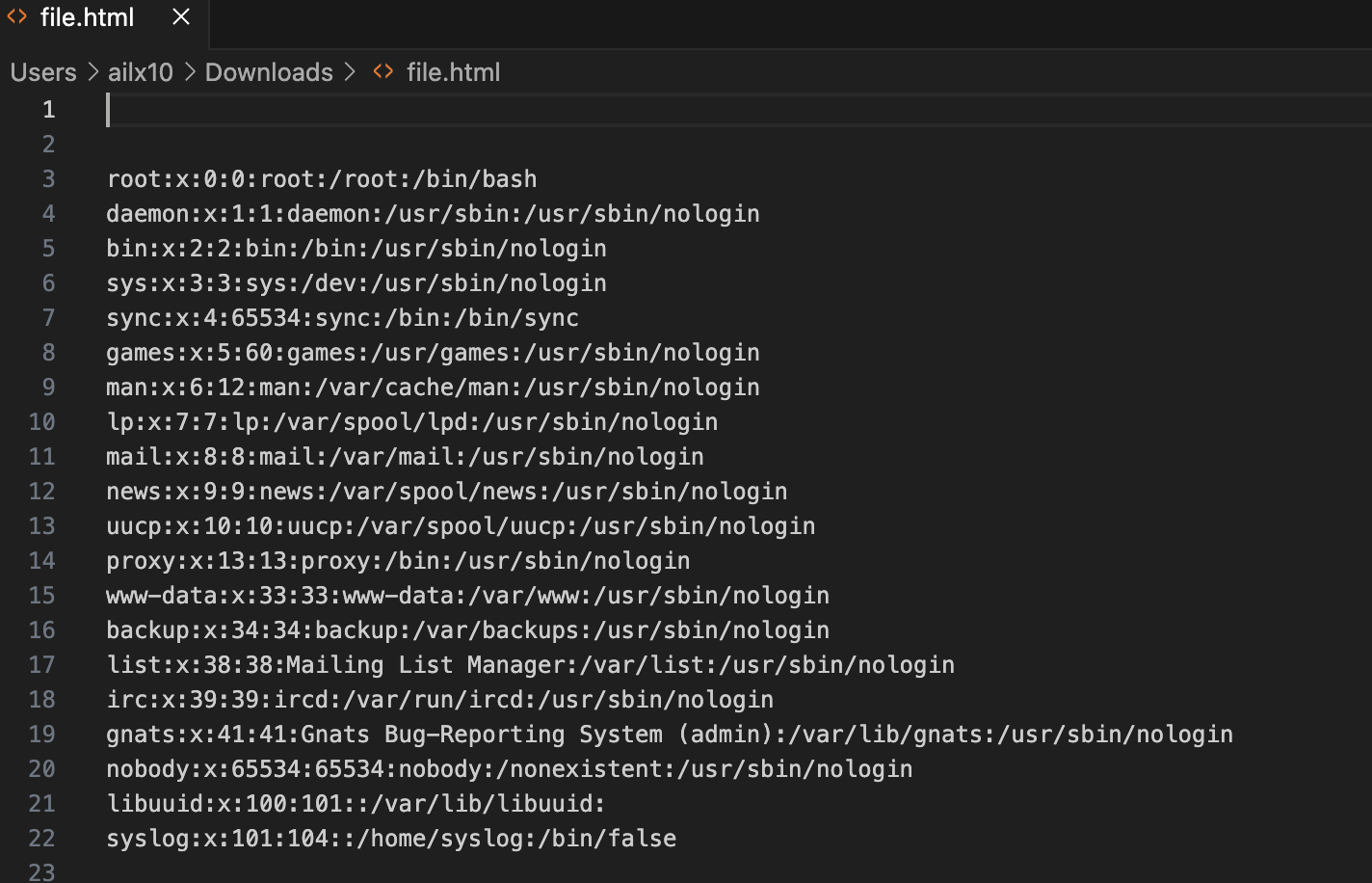Close the file.html tab
This screenshot has width=1372, height=883.
[181, 17]
